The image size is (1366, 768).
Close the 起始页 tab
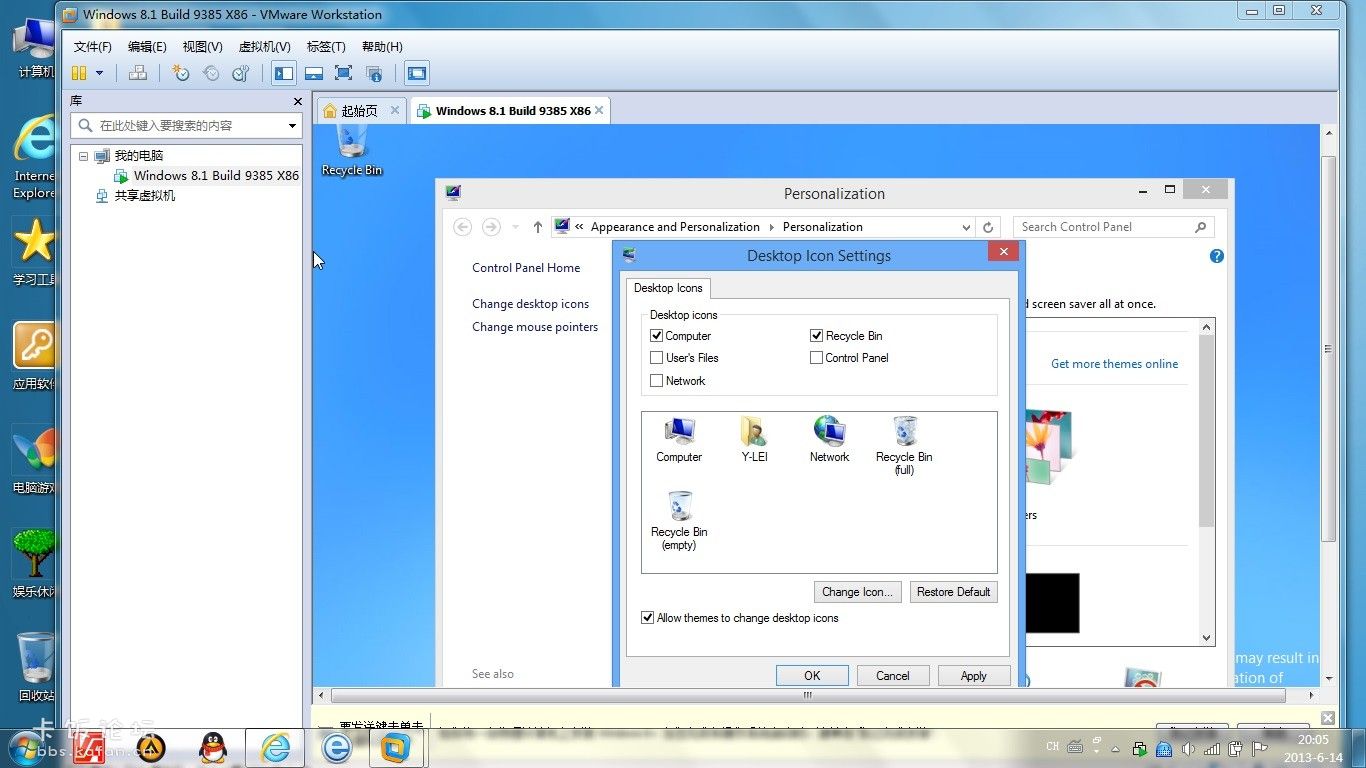(395, 110)
